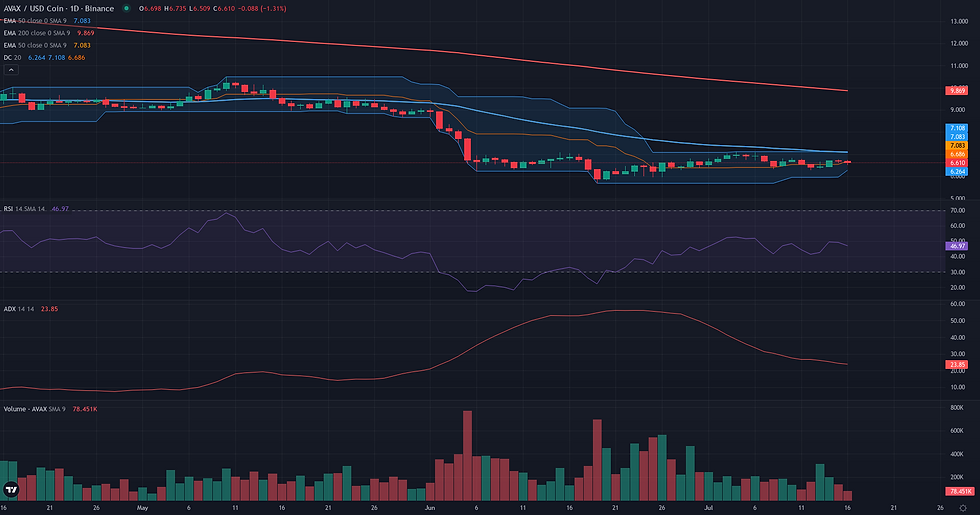980x515 pixels.
Task: Click the red change value −0.088 (−1.31%)
Action: (261, 9)
